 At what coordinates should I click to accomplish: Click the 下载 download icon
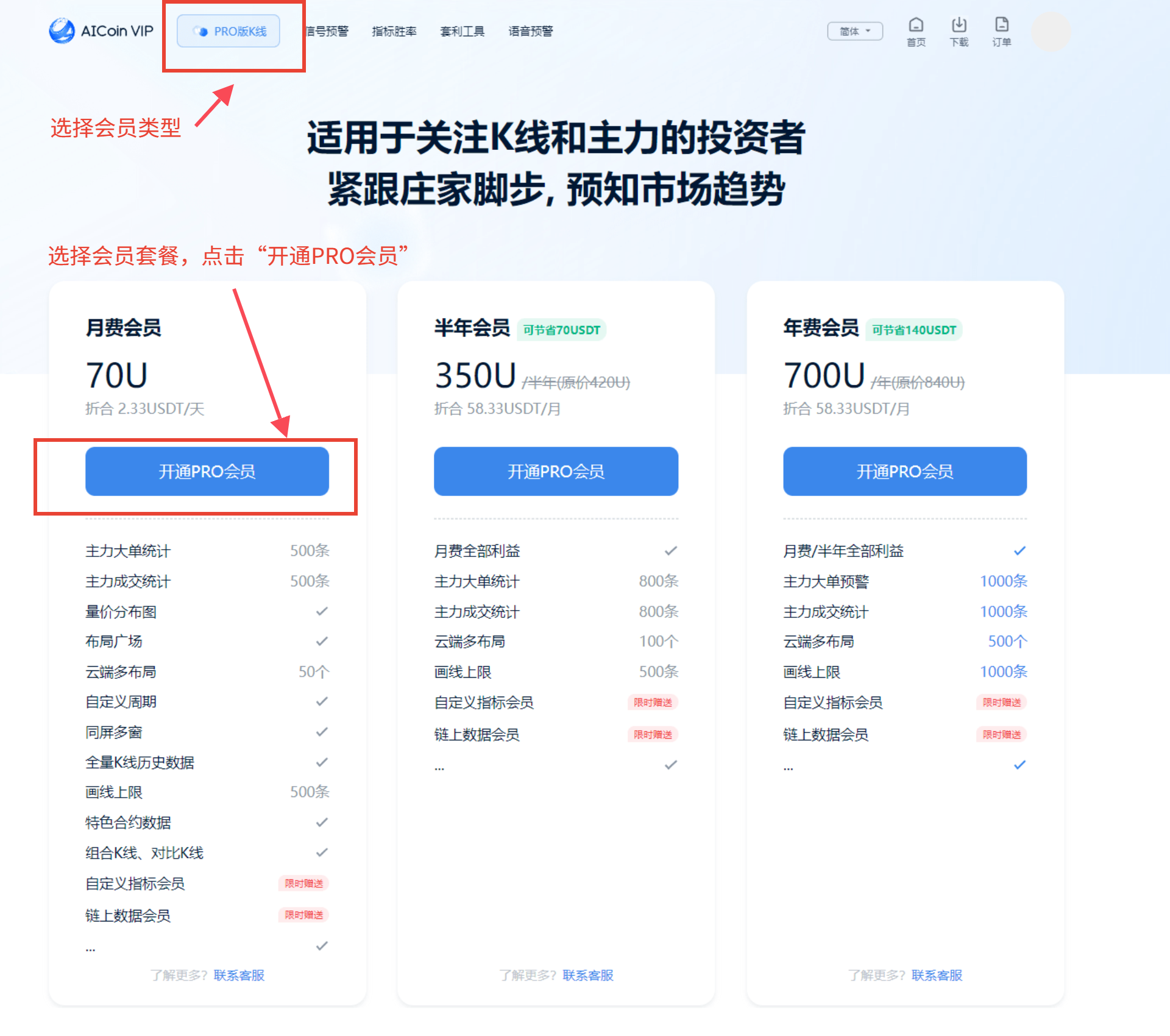[959, 31]
